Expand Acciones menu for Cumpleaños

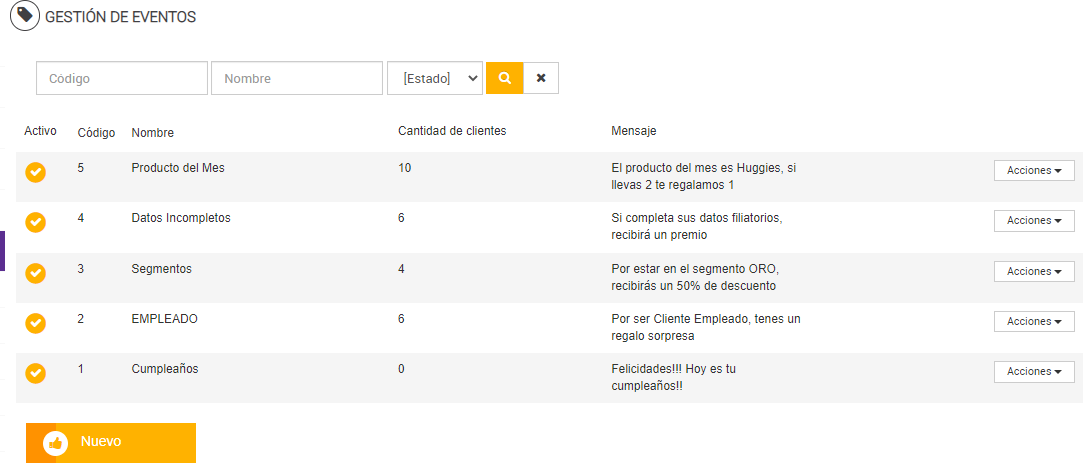coord(1034,372)
